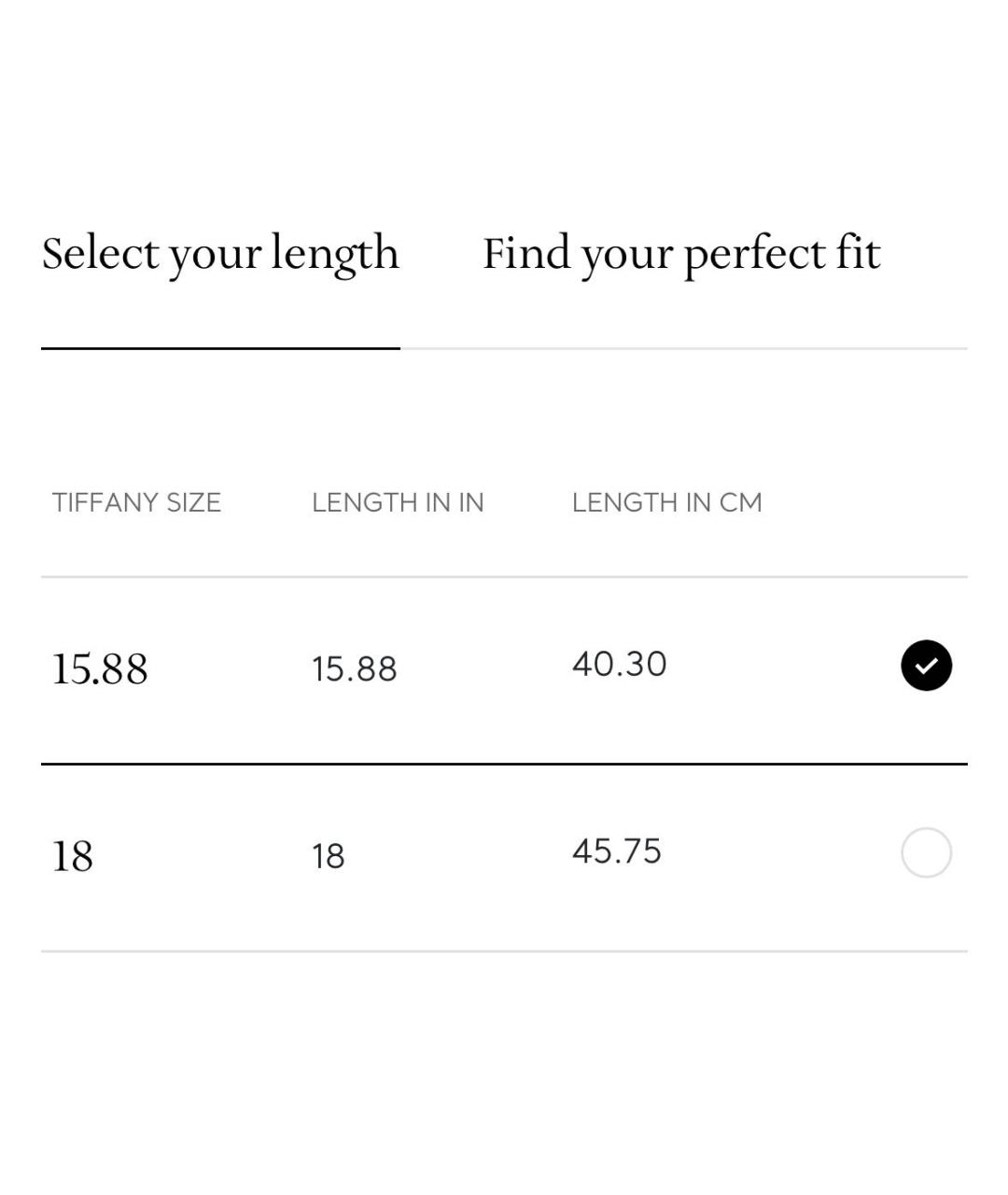Open the Select your length tab

tap(220, 254)
